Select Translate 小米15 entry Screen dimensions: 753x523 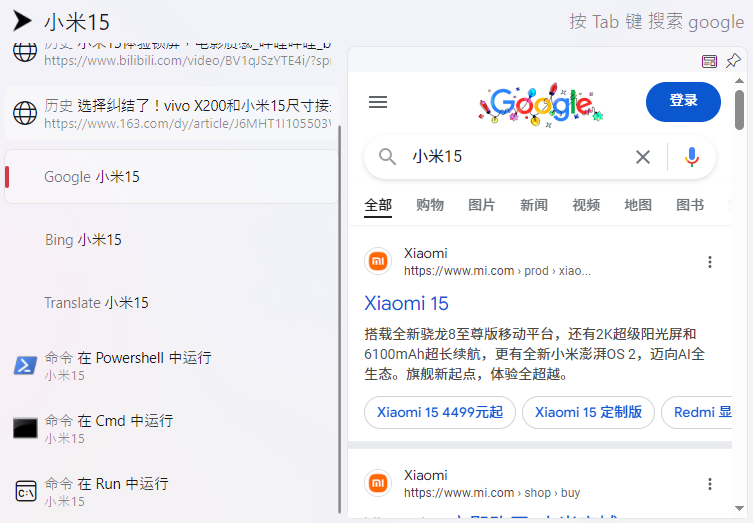coord(171,303)
